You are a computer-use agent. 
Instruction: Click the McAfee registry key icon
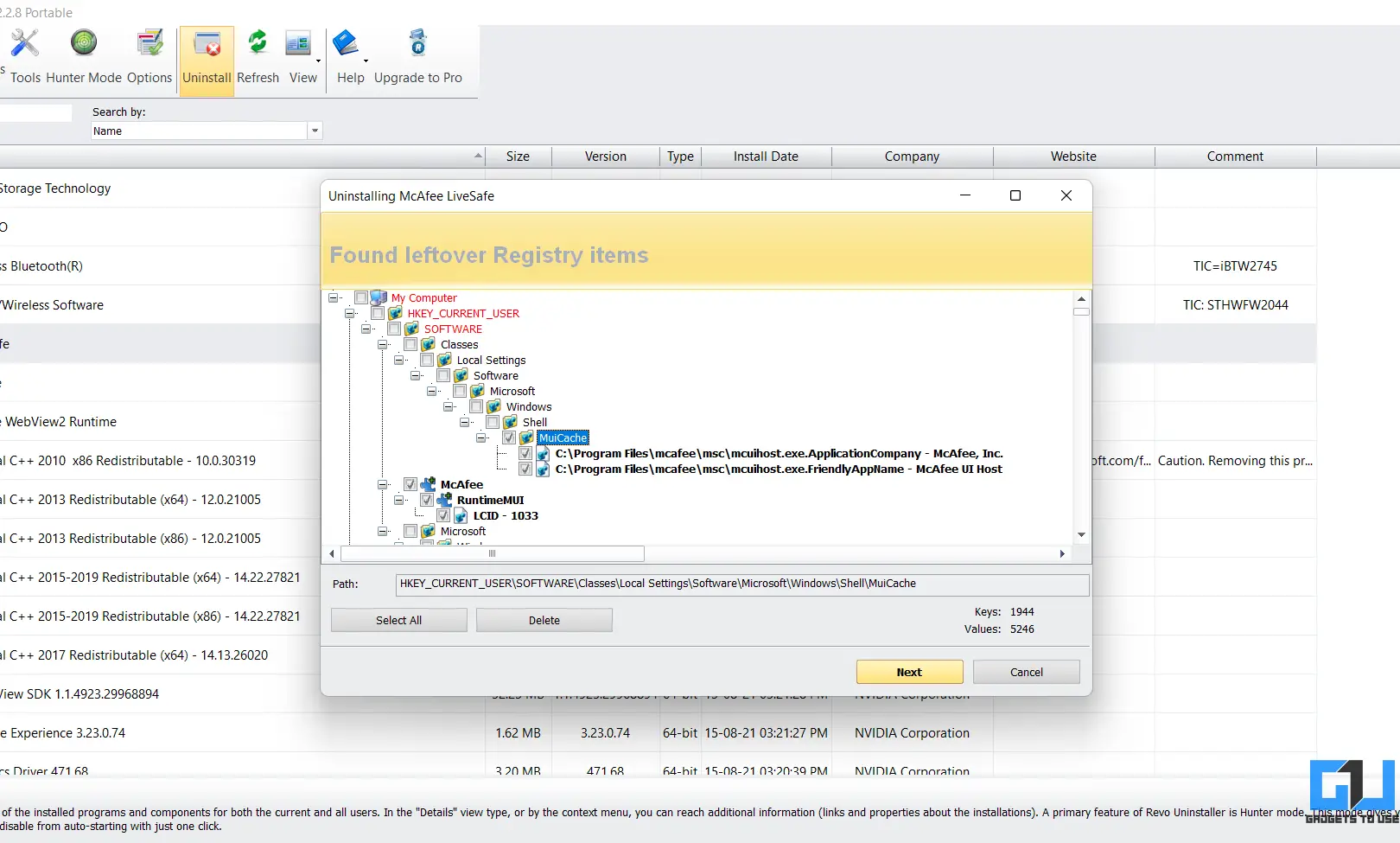(428, 484)
